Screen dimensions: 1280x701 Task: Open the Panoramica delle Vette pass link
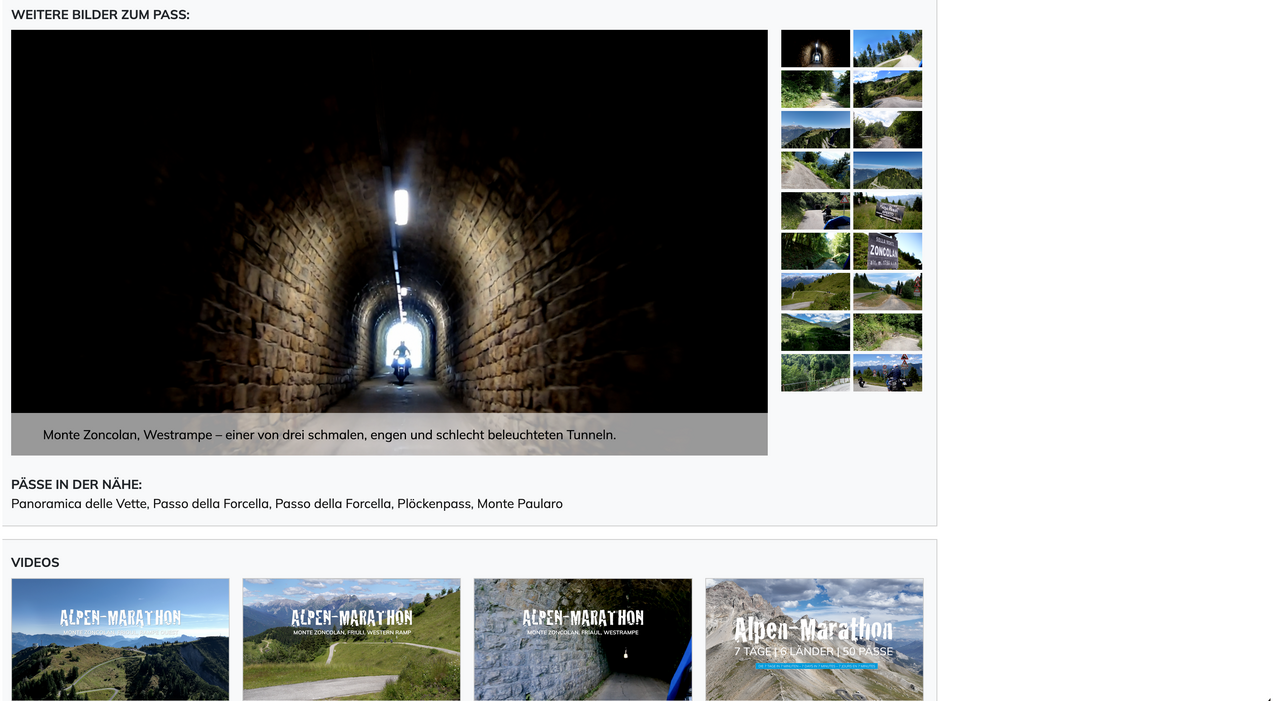(79, 504)
